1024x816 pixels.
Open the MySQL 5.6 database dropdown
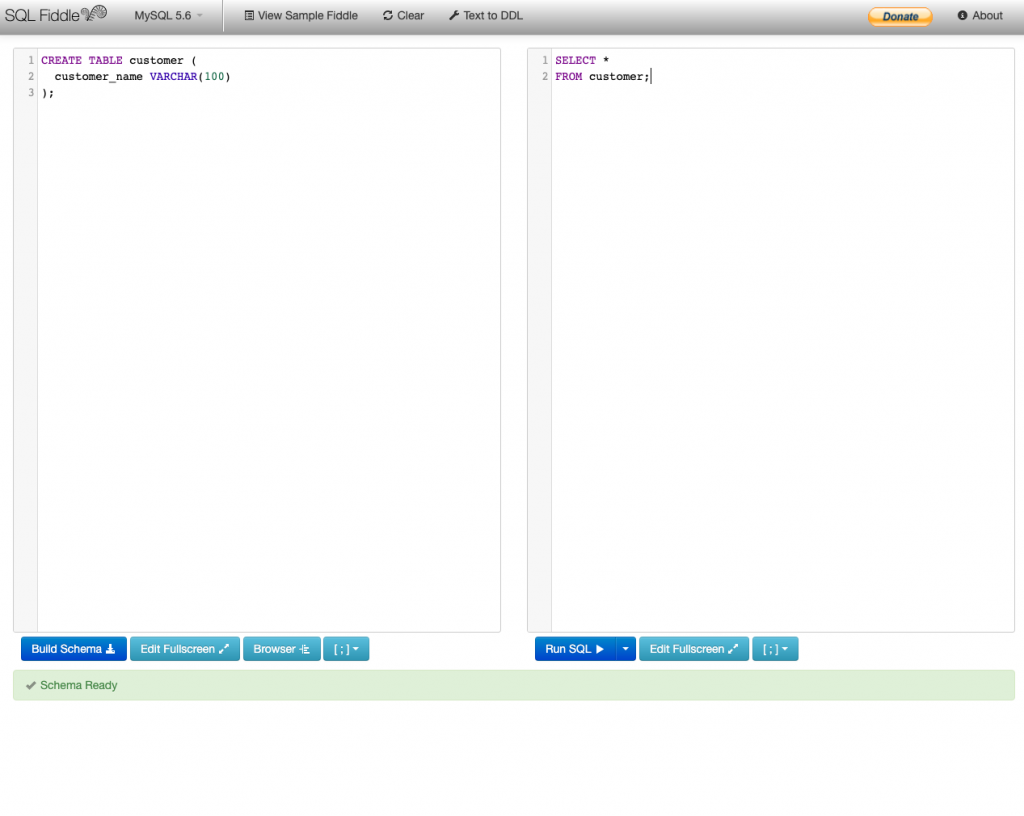click(x=168, y=16)
